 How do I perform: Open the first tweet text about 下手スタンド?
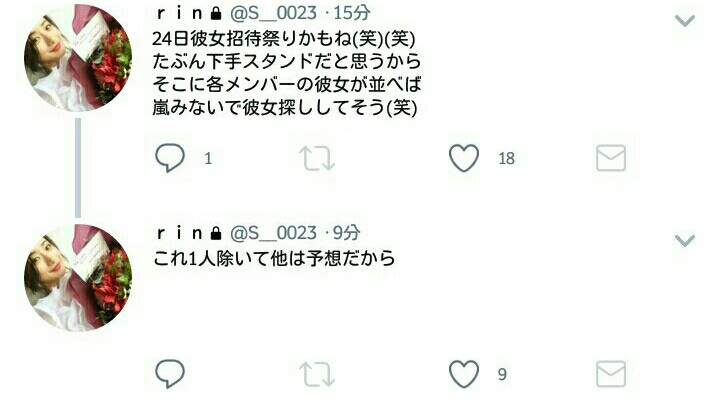[286, 73]
